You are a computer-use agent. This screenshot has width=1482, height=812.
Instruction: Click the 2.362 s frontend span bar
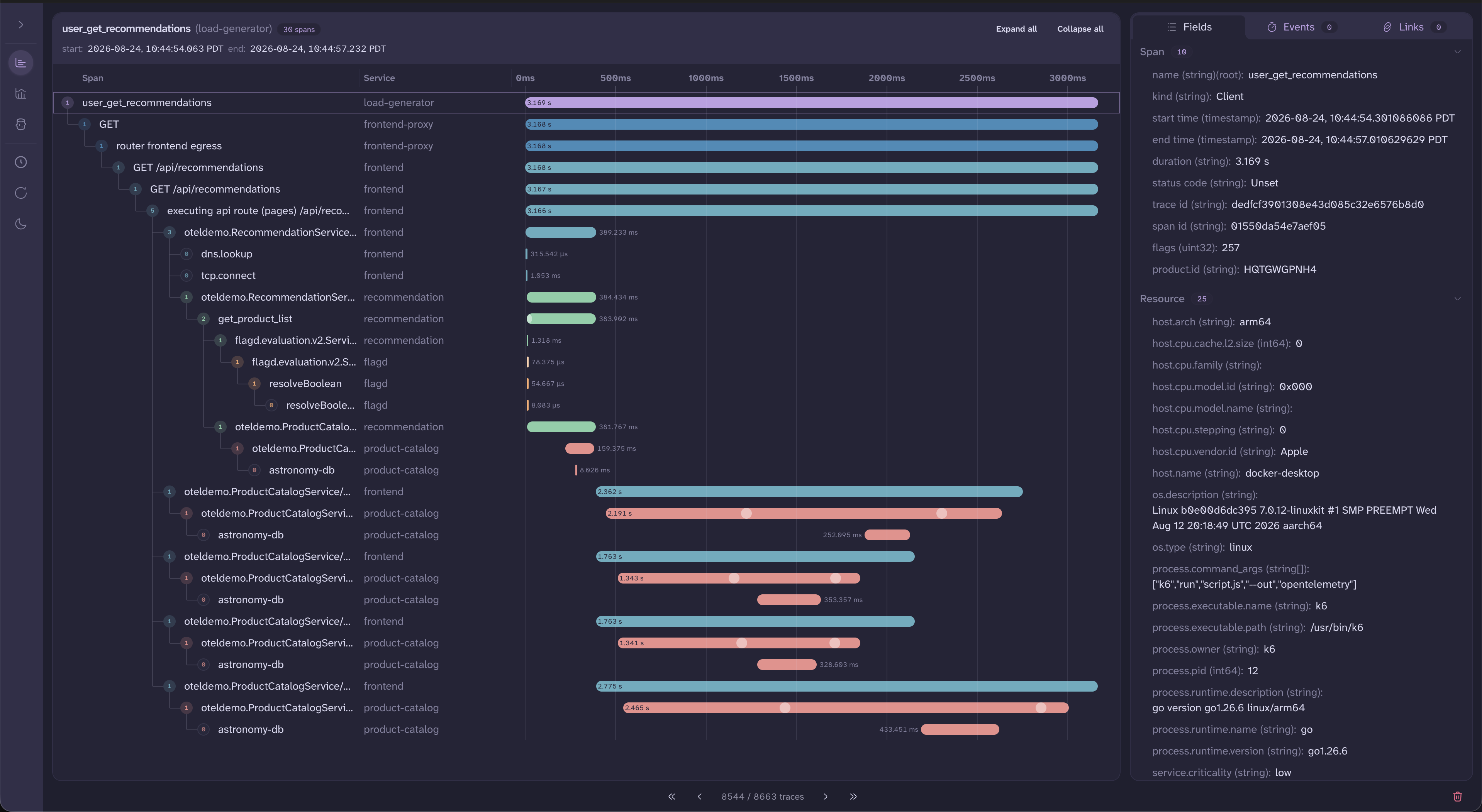(x=809, y=492)
